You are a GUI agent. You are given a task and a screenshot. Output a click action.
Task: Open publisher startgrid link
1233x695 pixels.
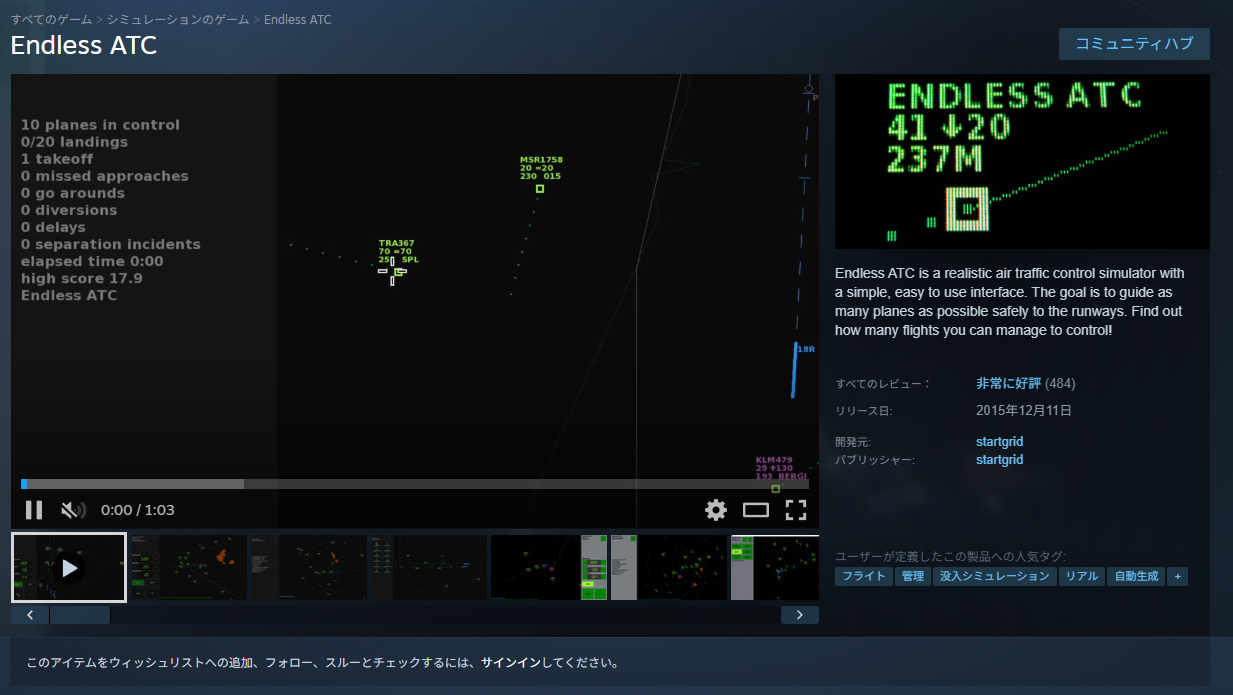tap(999, 460)
